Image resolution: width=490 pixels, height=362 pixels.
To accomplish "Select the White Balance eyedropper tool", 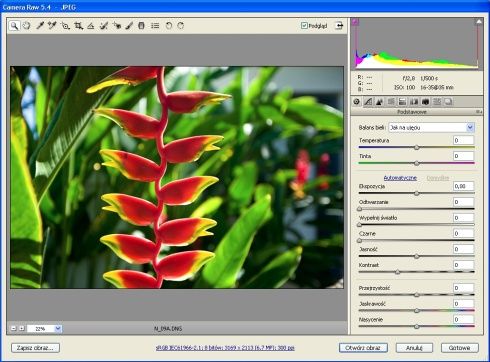I will coord(40,26).
